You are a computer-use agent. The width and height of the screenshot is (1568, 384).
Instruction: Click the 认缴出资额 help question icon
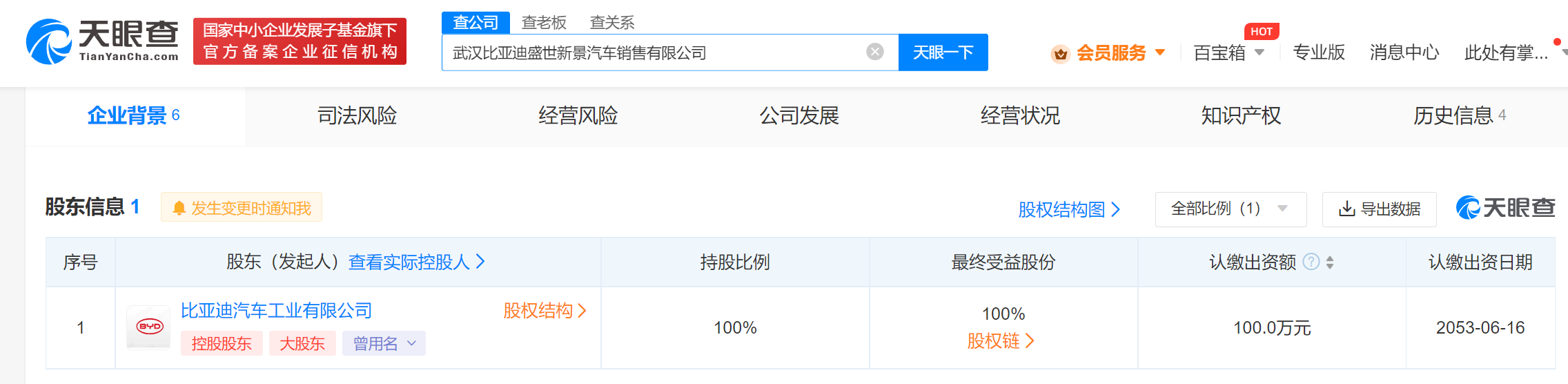pyautogui.click(x=1311, y=262)
